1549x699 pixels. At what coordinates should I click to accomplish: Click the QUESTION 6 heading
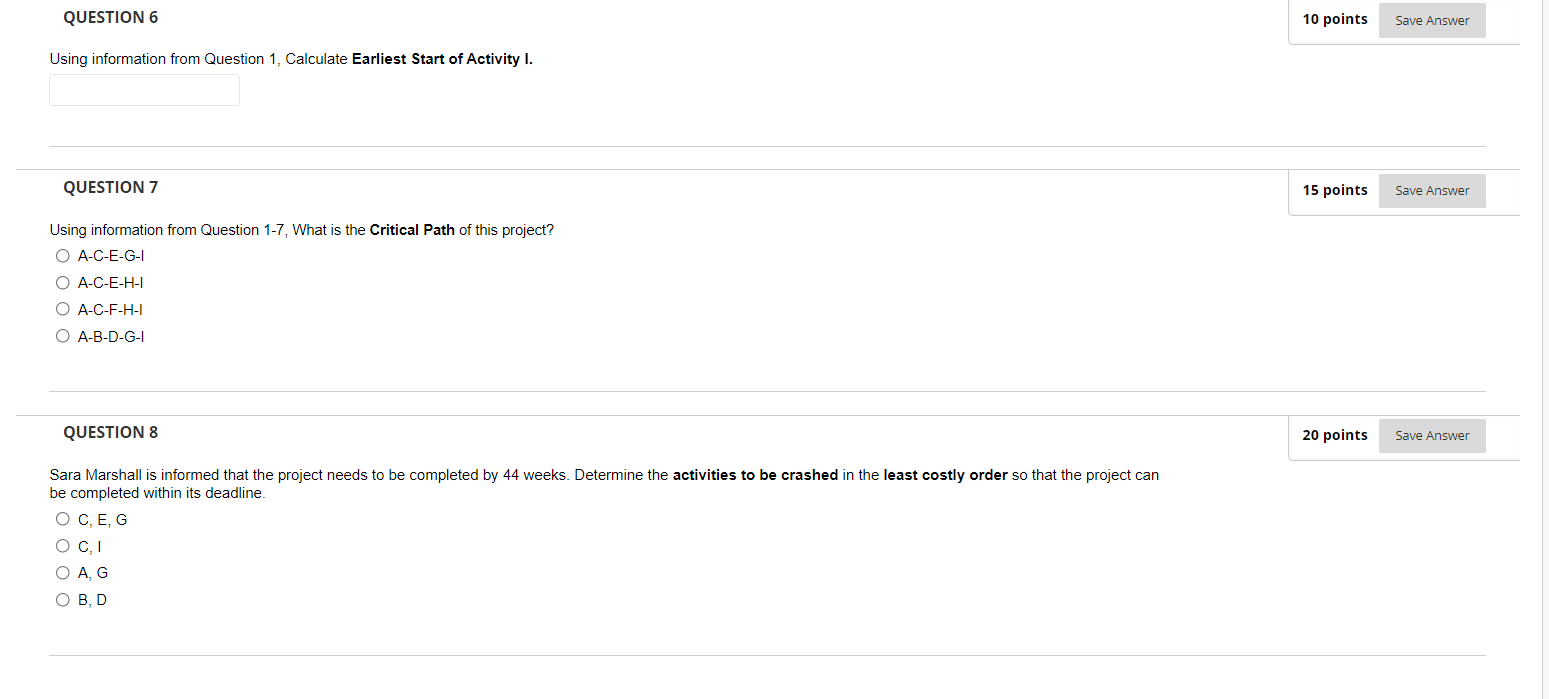110,17
